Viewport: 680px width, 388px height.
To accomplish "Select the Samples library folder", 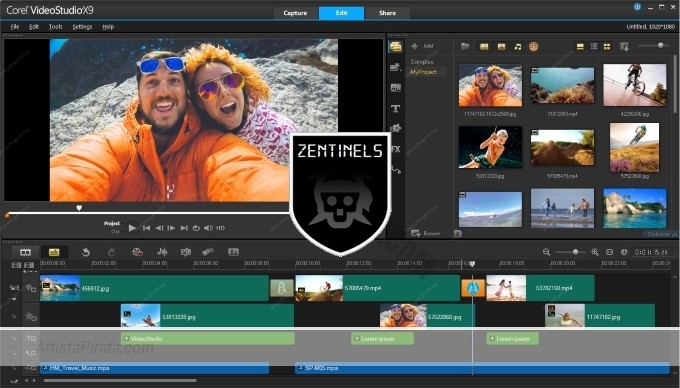I will pos(422,62).
